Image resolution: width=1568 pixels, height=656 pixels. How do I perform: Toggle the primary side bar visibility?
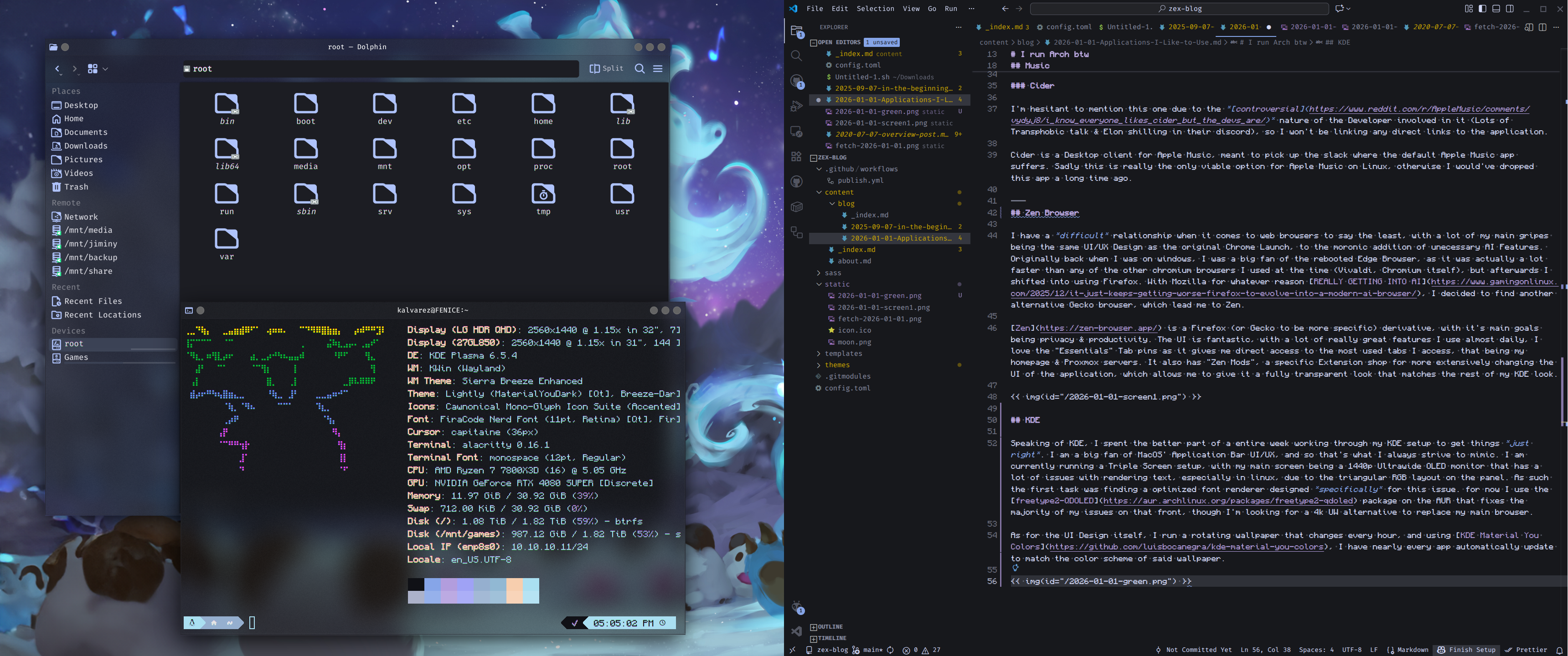point(1482,9)
